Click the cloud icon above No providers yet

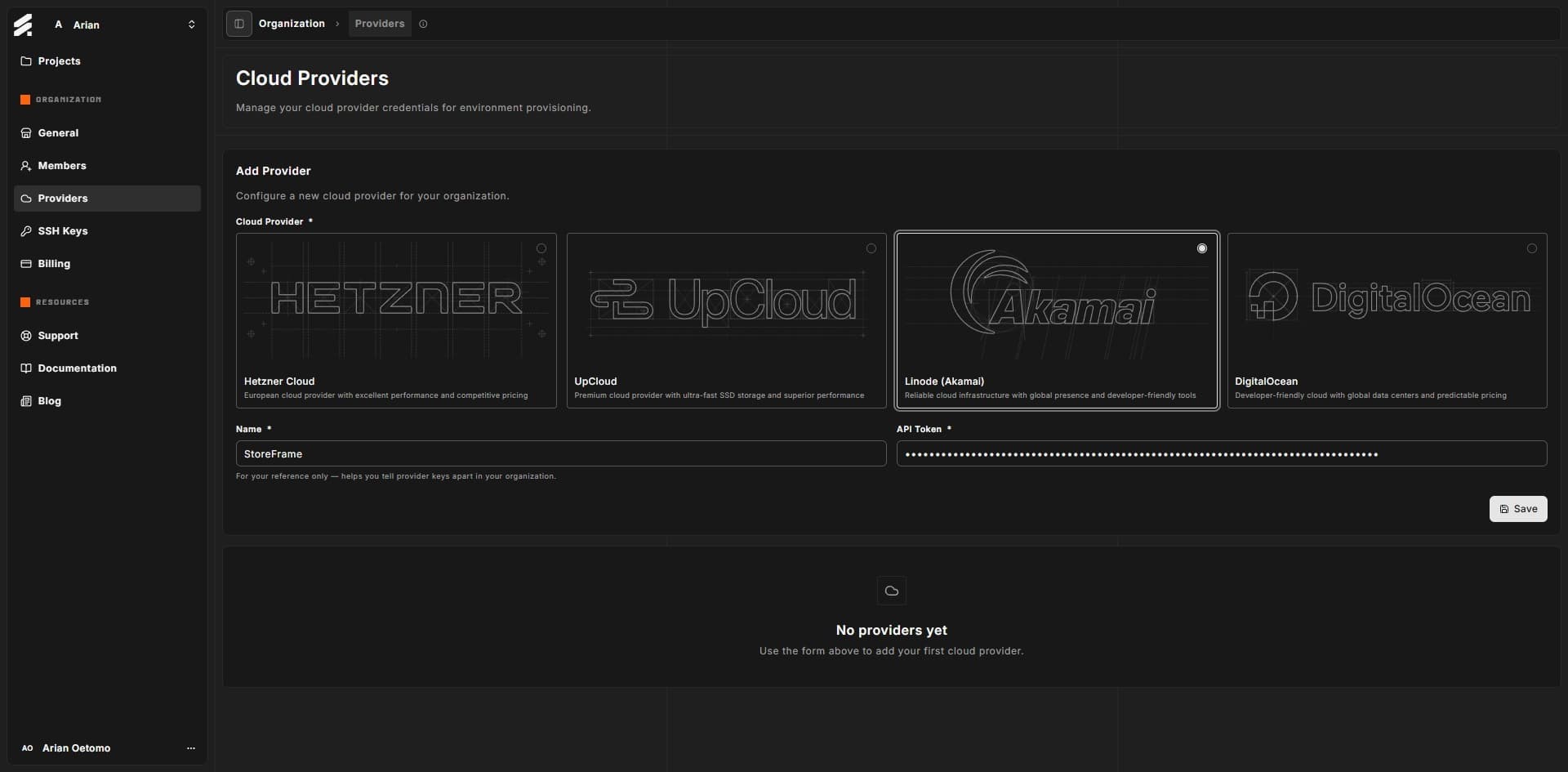click(892, 591)
